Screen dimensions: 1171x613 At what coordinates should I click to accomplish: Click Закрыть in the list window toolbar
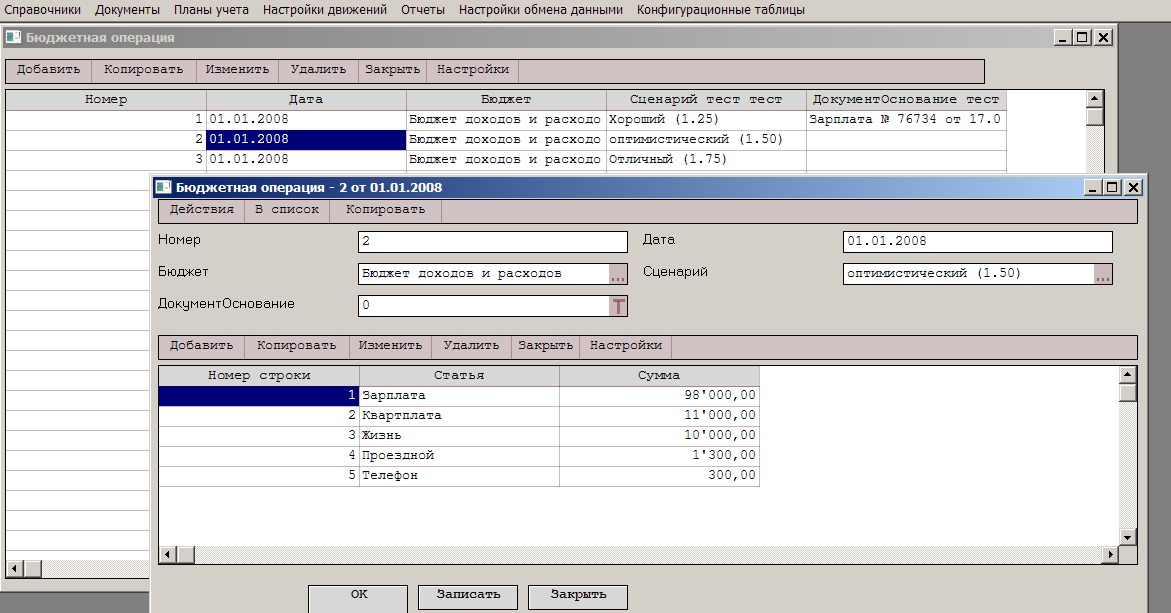pos(392,69)
